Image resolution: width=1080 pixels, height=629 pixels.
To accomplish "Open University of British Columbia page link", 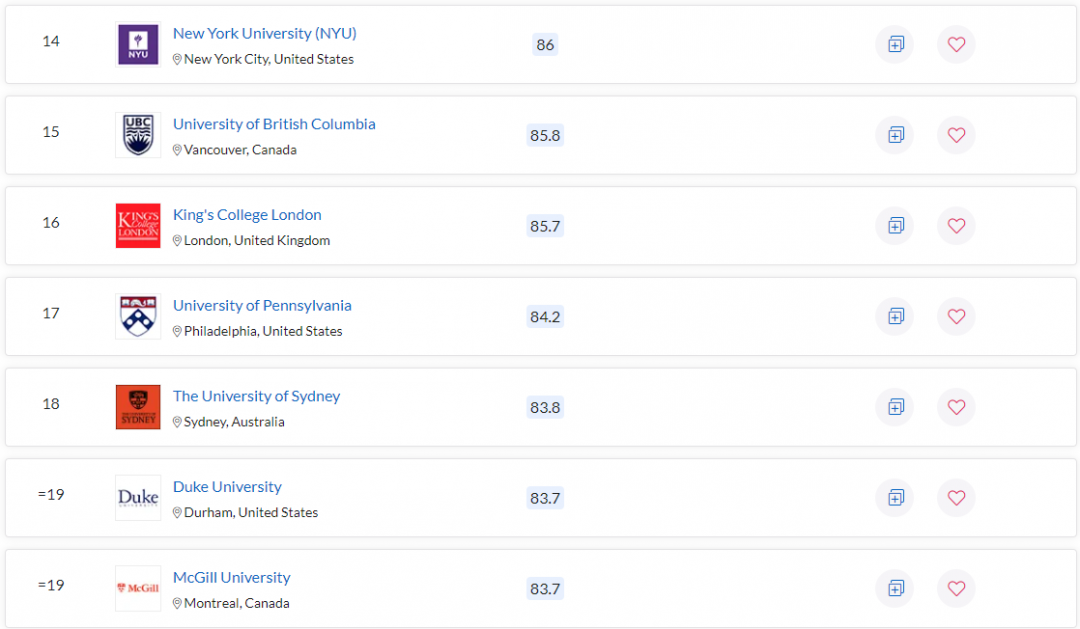I will (274, 124).
